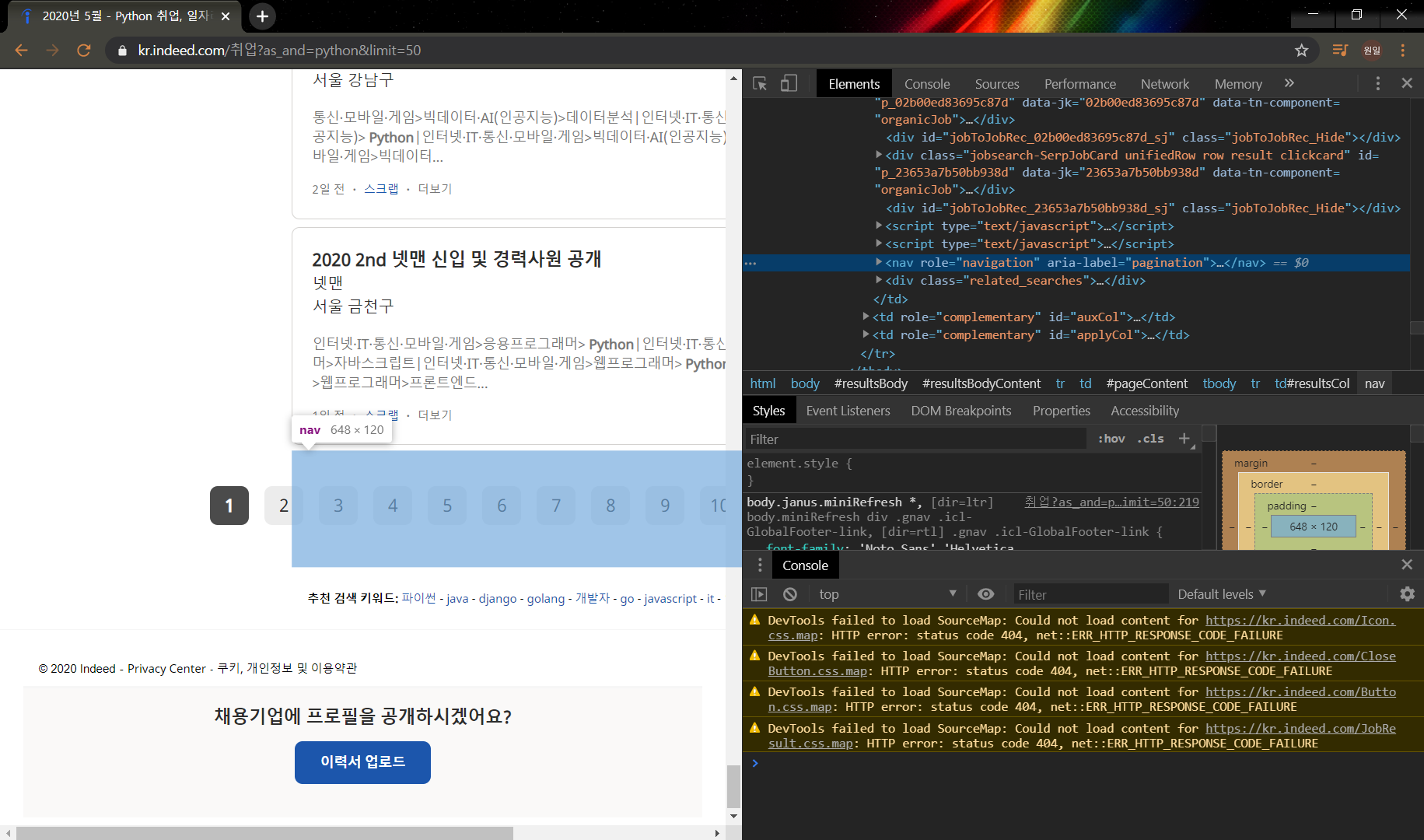Open the Memory tab
The height and width of the screenshot is (840, 1424).
point(1238,84)
